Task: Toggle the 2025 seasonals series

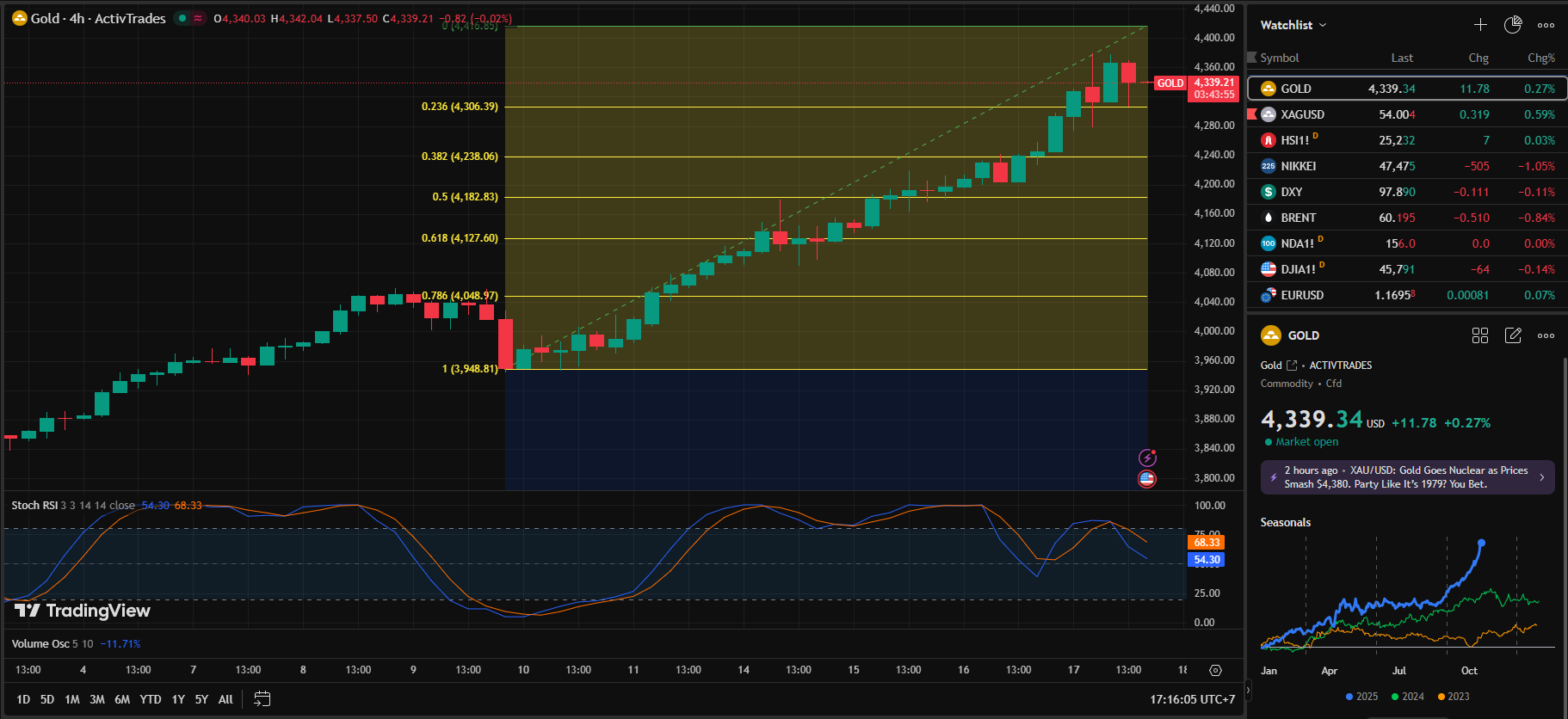Action: 1361,697
